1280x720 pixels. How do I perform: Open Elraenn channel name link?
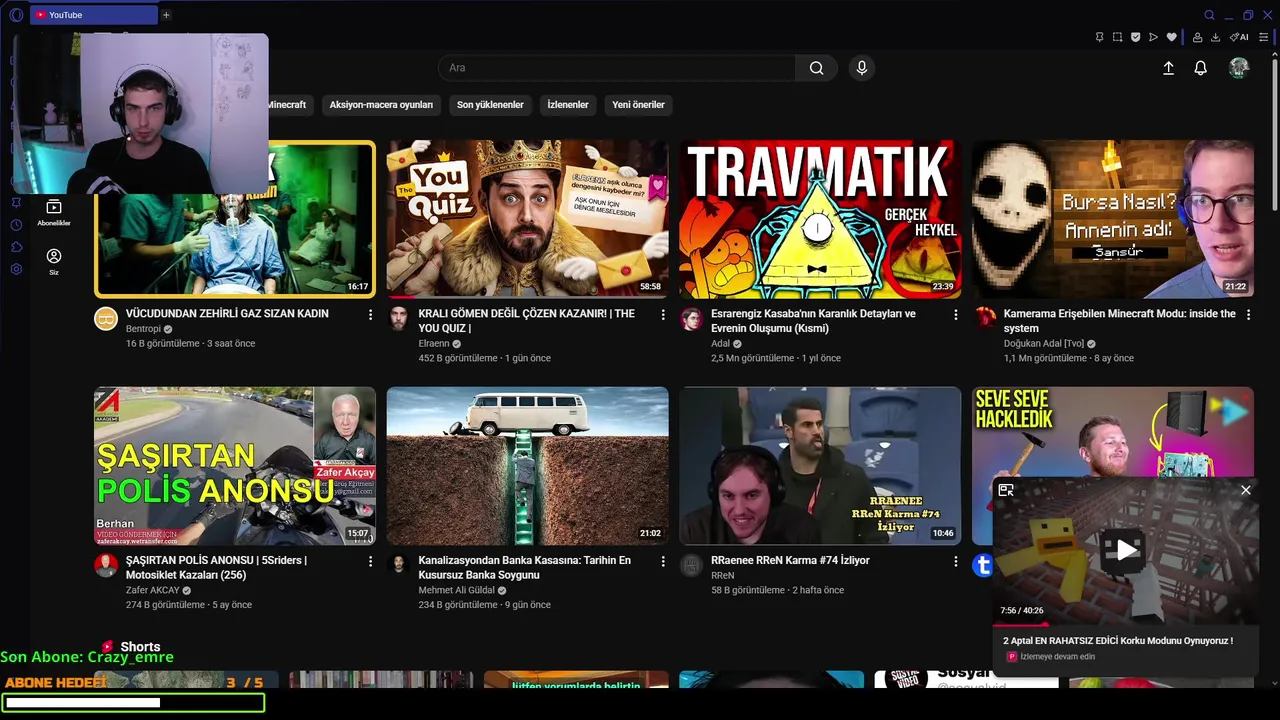click(434, 344)
